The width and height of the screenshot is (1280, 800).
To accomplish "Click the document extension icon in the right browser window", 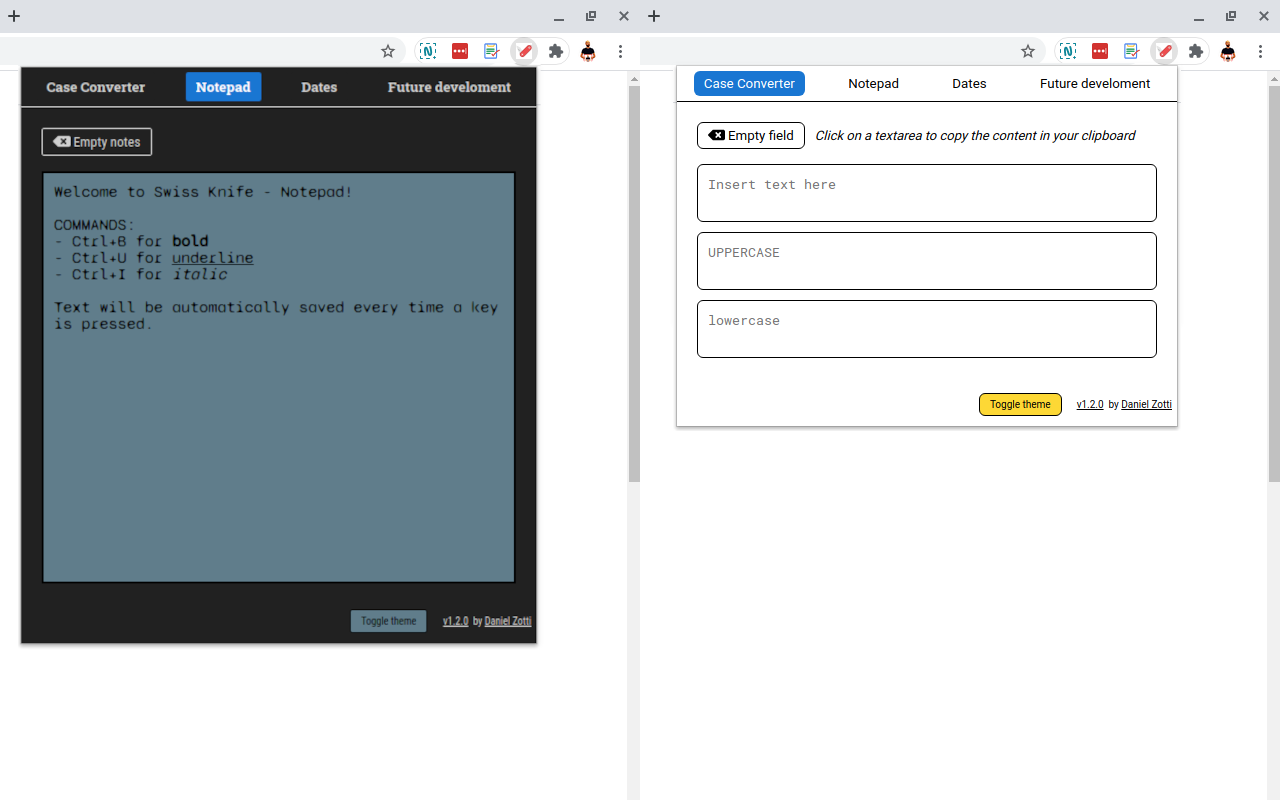I will pyautogui.click(x=1132, y=51).
